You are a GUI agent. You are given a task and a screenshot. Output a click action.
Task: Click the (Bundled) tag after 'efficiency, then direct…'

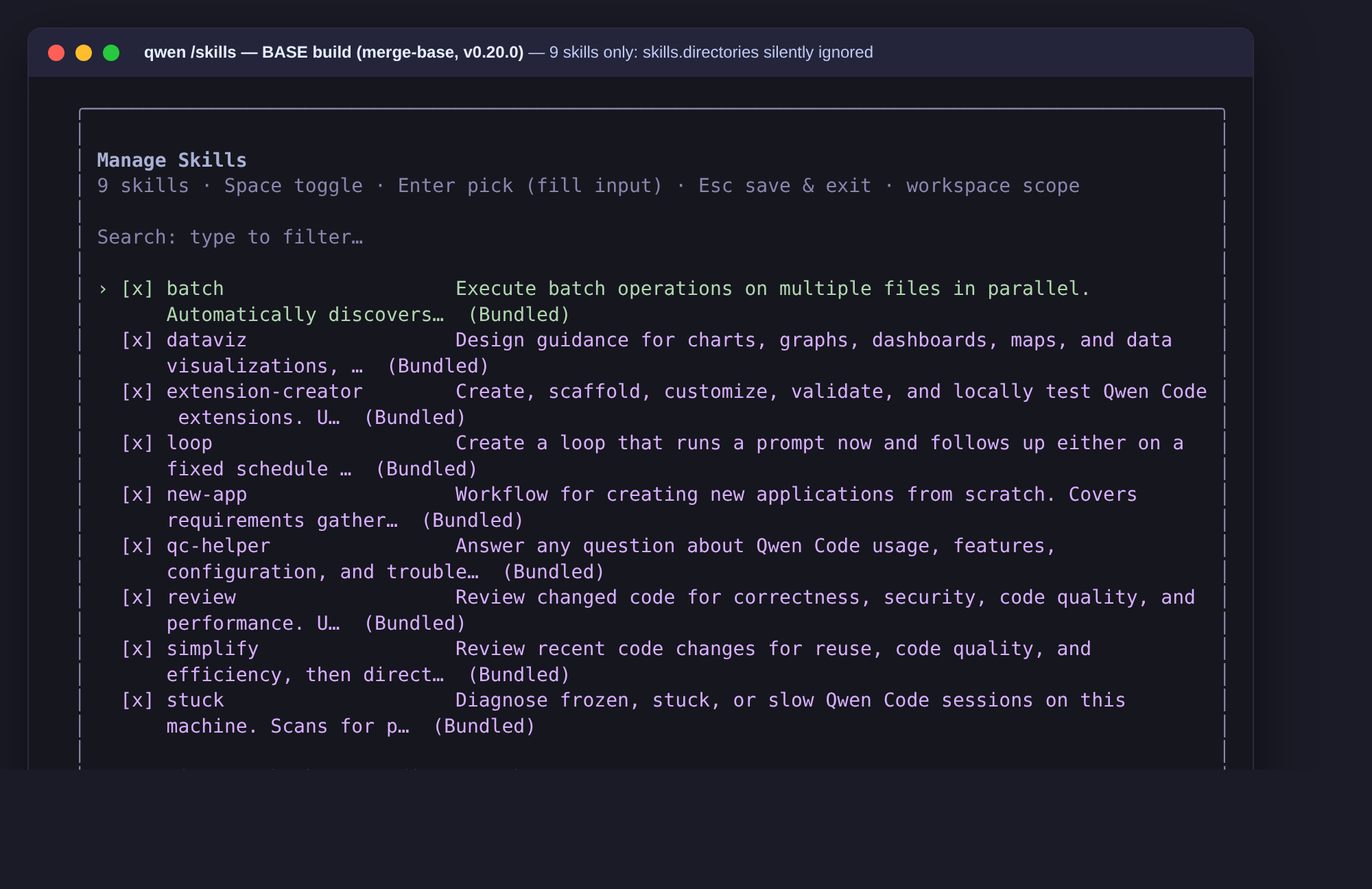coord(519,675)
